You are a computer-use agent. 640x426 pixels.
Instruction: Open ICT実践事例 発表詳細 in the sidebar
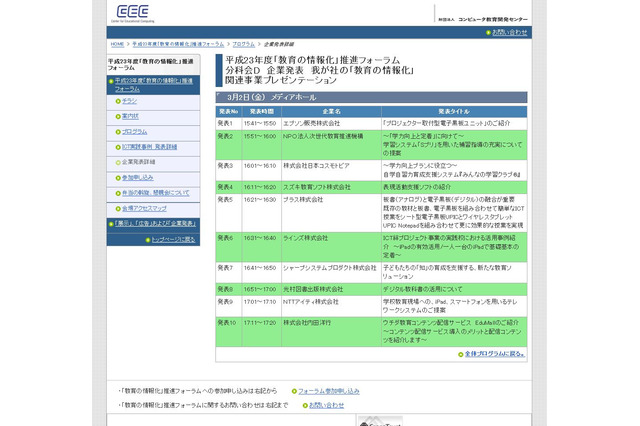[149, 147]
